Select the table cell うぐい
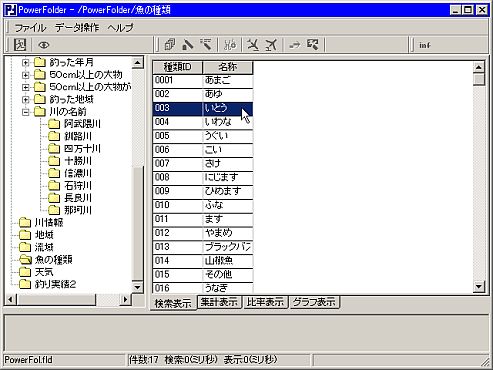This screenshot has height=370, width=493. [228, 136]
